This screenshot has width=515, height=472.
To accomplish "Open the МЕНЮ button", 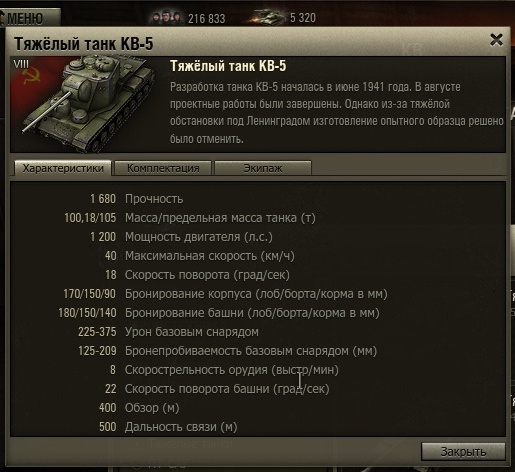I will point(30,18).
